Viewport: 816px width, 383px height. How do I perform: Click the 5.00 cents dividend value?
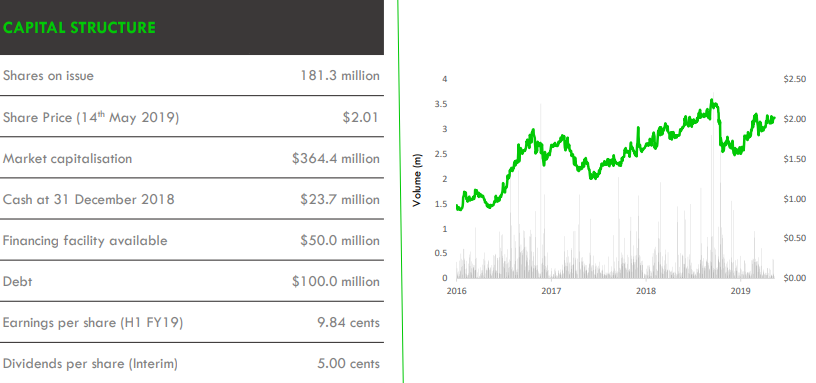(x=348, y=364)
